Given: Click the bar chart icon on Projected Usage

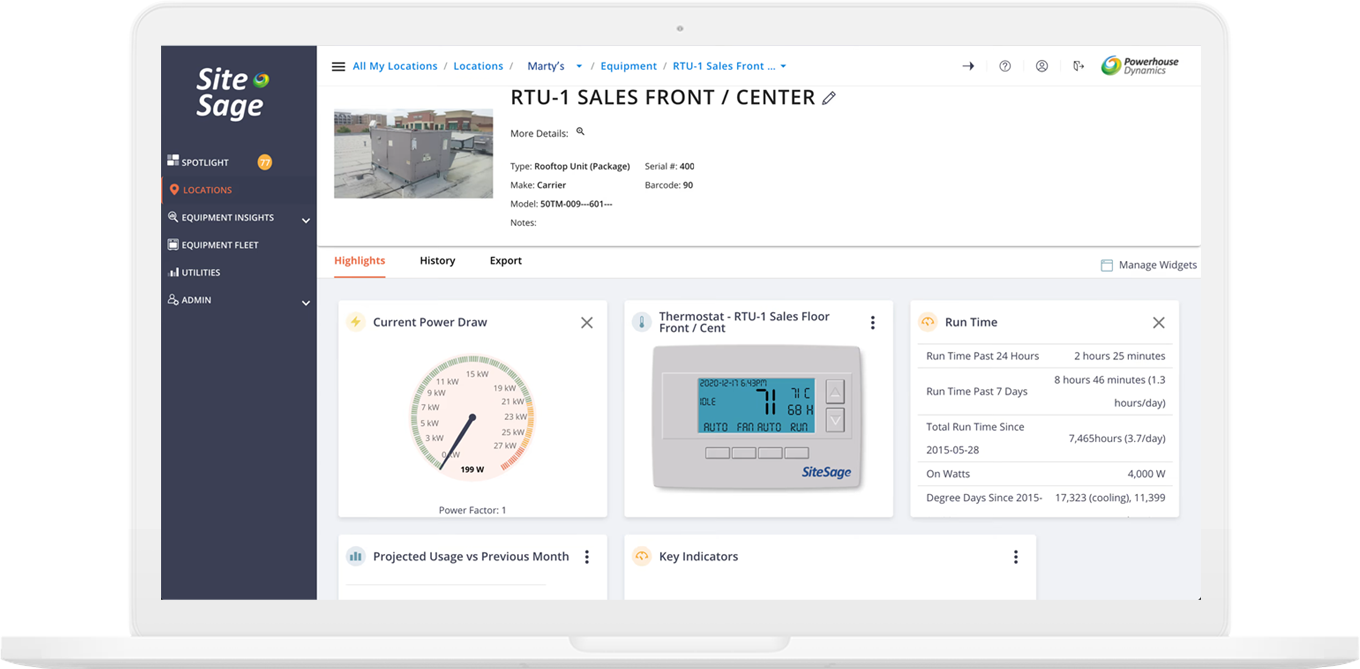Looking at the screenshot, I should pos(355,556).
